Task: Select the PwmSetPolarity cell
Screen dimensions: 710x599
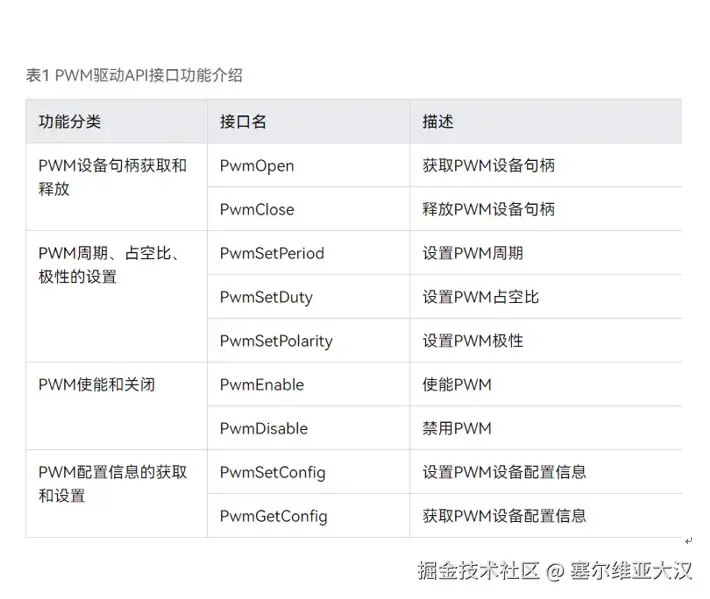Action: tap(276, 341)
